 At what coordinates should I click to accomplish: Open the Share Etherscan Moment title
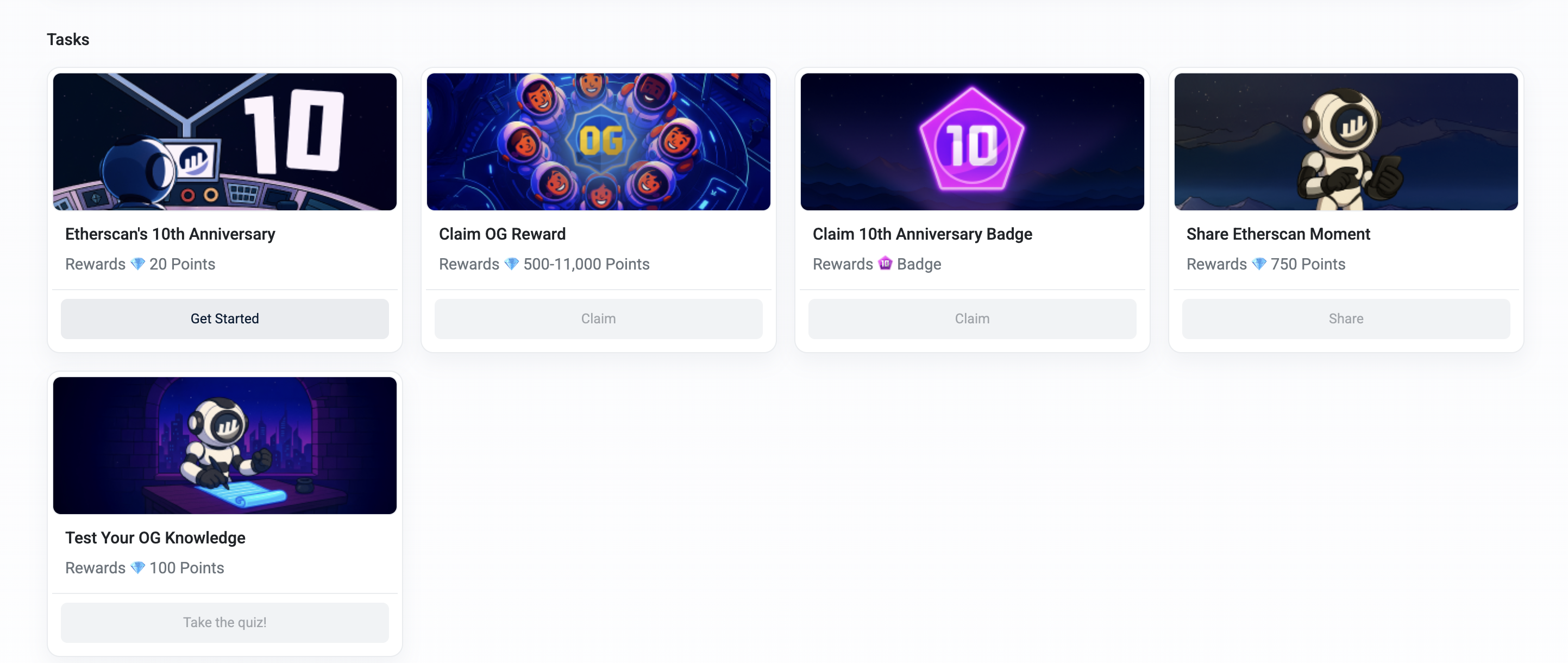pyautogui.click(x=1278, y=234)
